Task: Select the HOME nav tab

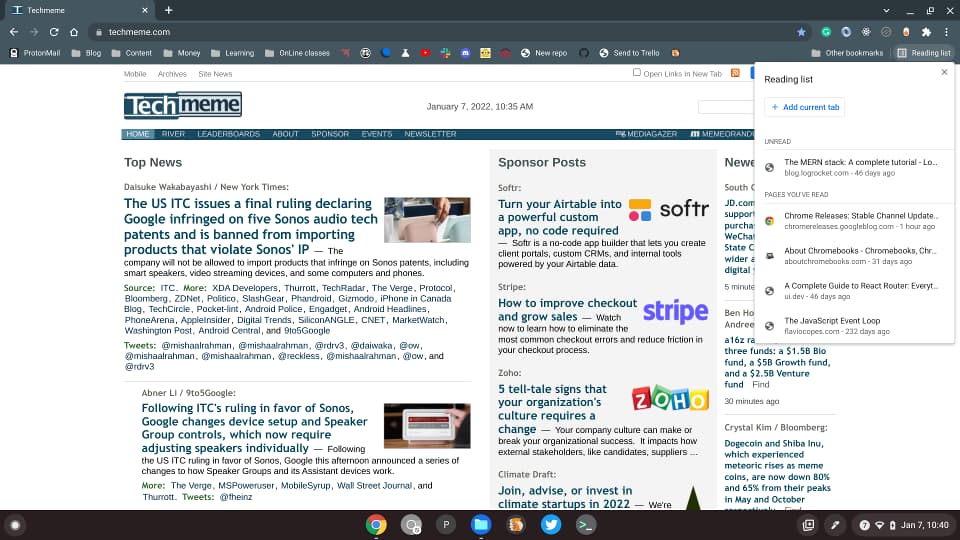Action: [137, 134]
